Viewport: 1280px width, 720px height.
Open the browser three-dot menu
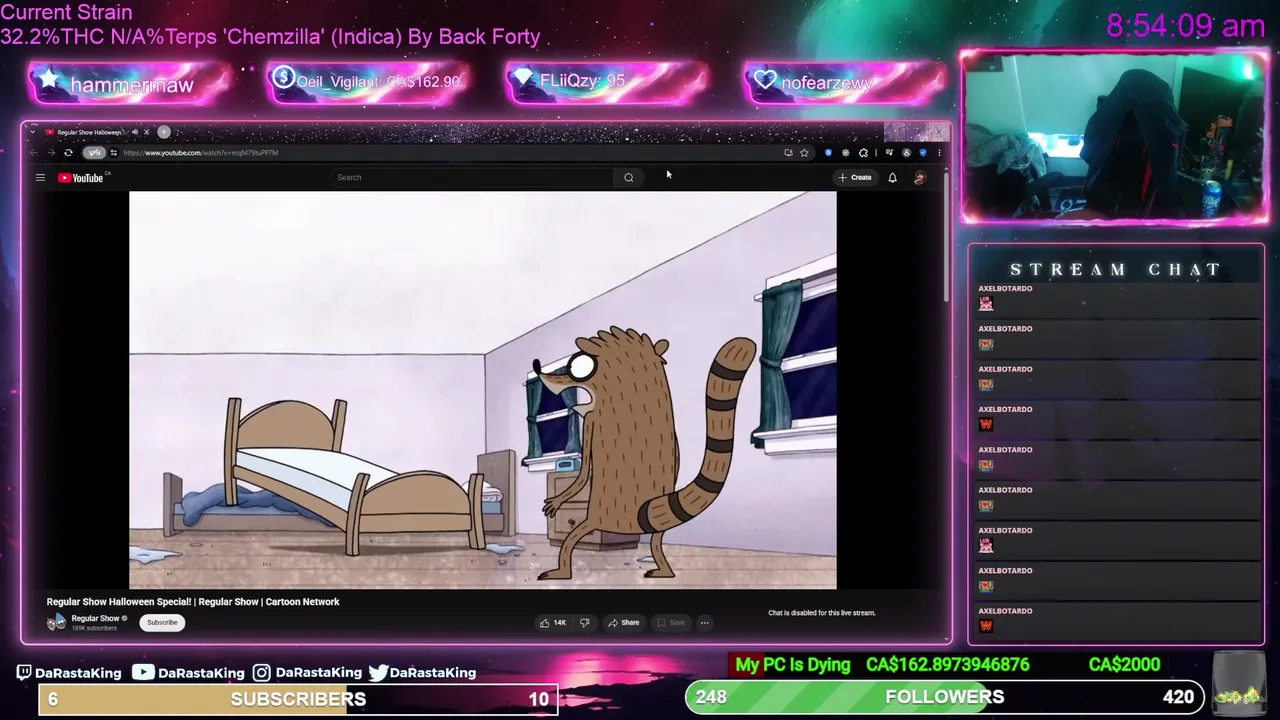point(939,153)
